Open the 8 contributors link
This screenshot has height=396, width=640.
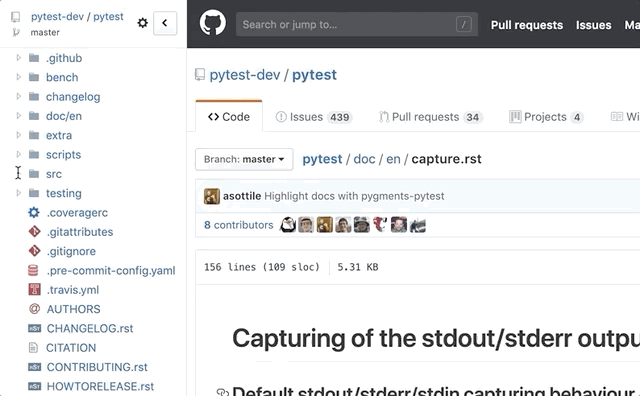pyautogui.click(x=238, y=225)
